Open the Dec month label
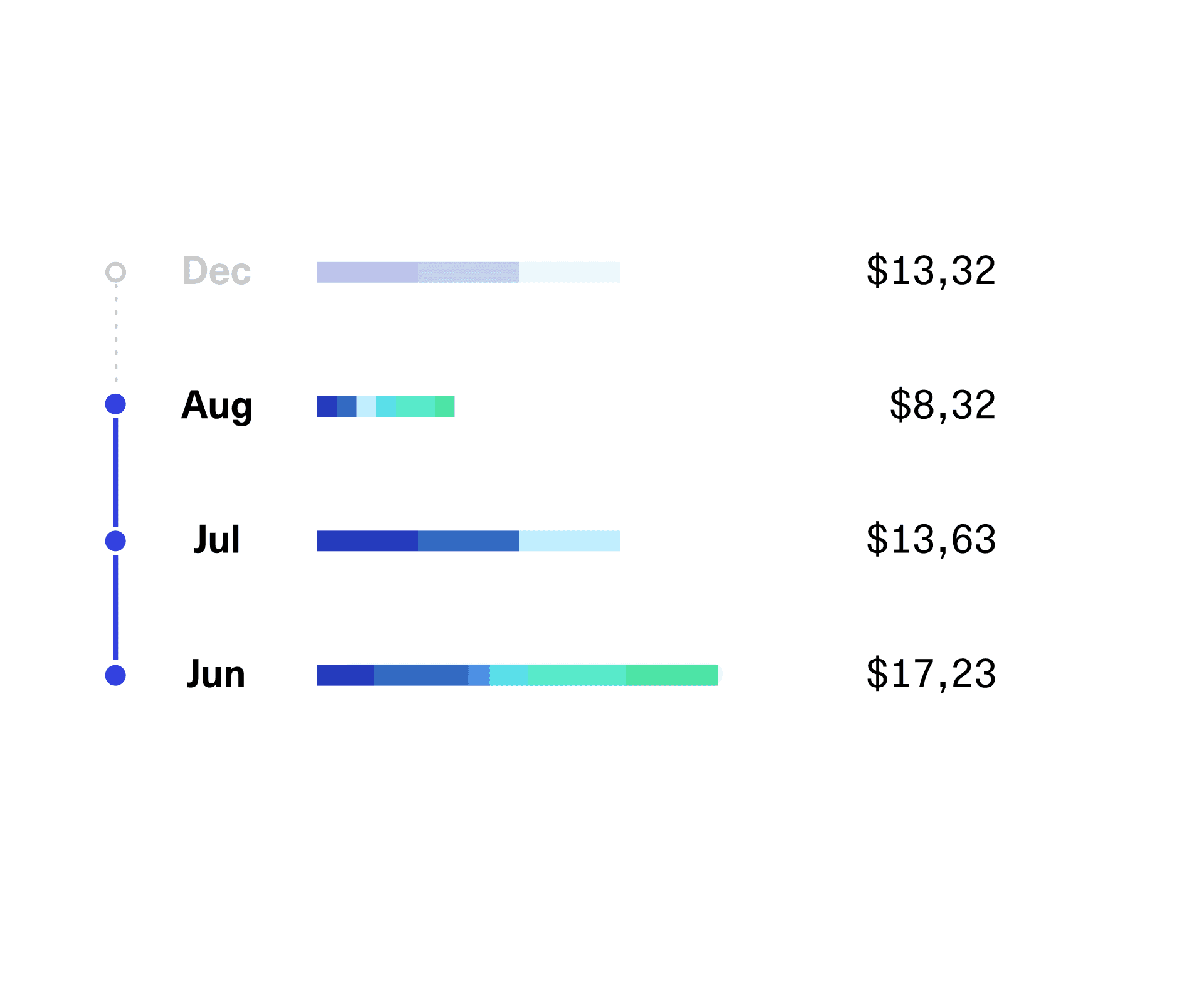1204x995 pixels. click(x=216, y=270)
